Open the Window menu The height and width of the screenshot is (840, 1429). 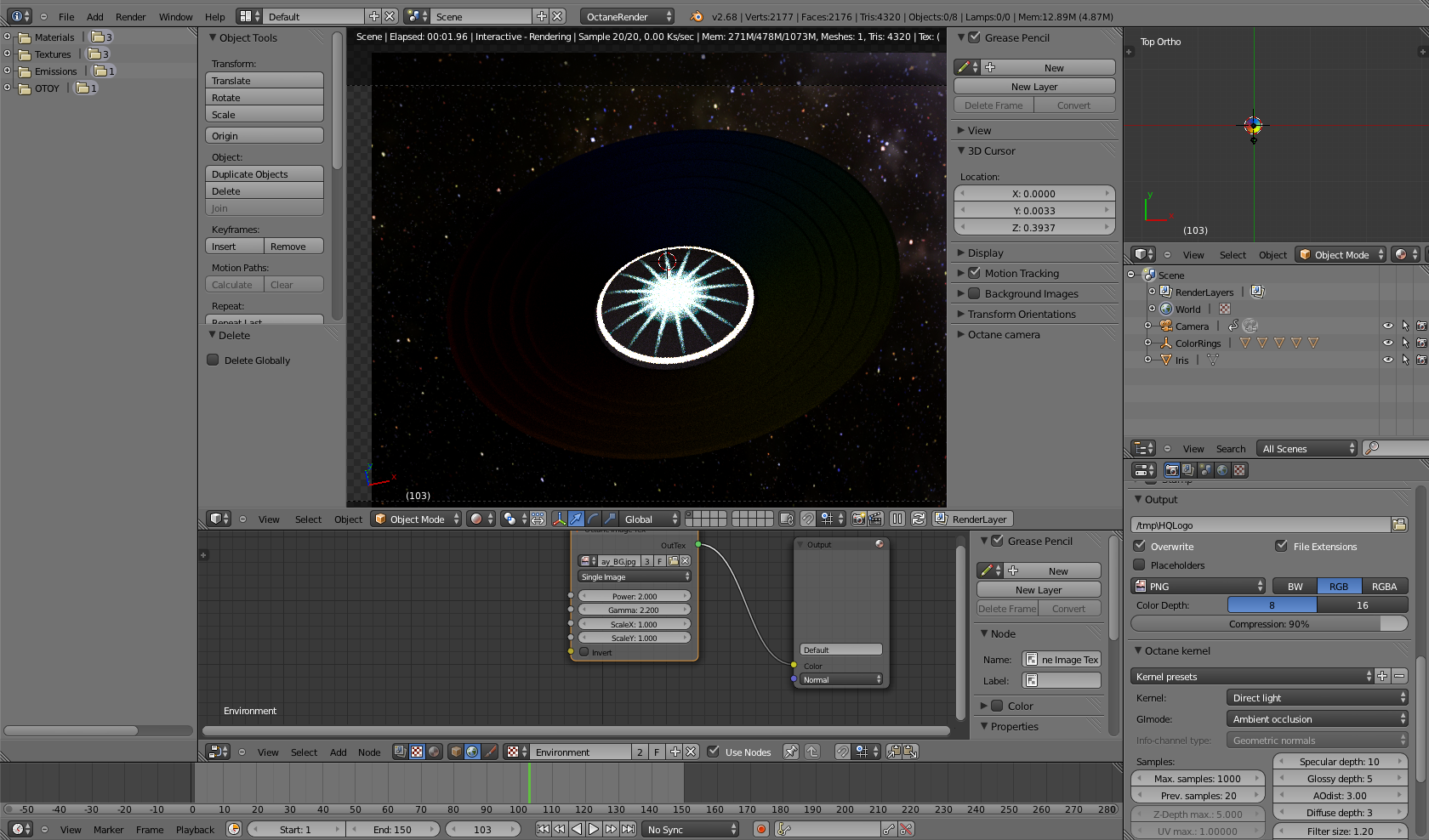click(x=175, y=16)
